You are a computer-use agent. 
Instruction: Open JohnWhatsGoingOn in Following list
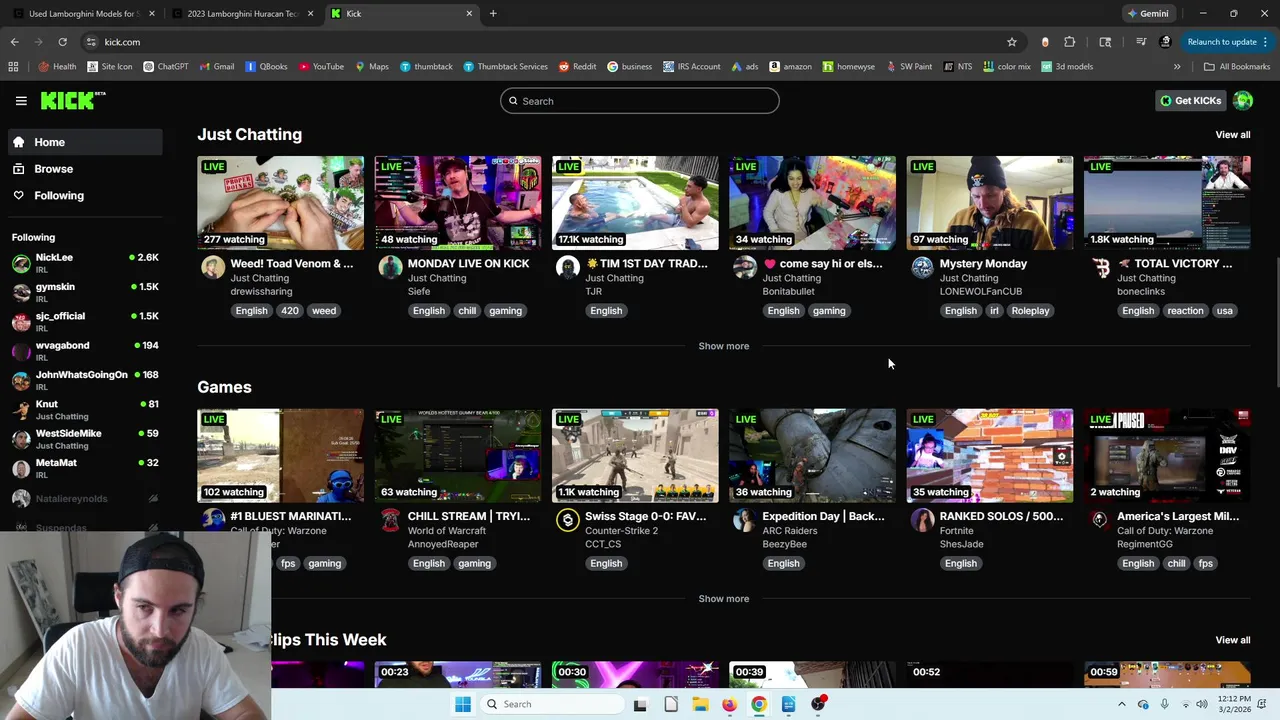(x=85, y=381)
